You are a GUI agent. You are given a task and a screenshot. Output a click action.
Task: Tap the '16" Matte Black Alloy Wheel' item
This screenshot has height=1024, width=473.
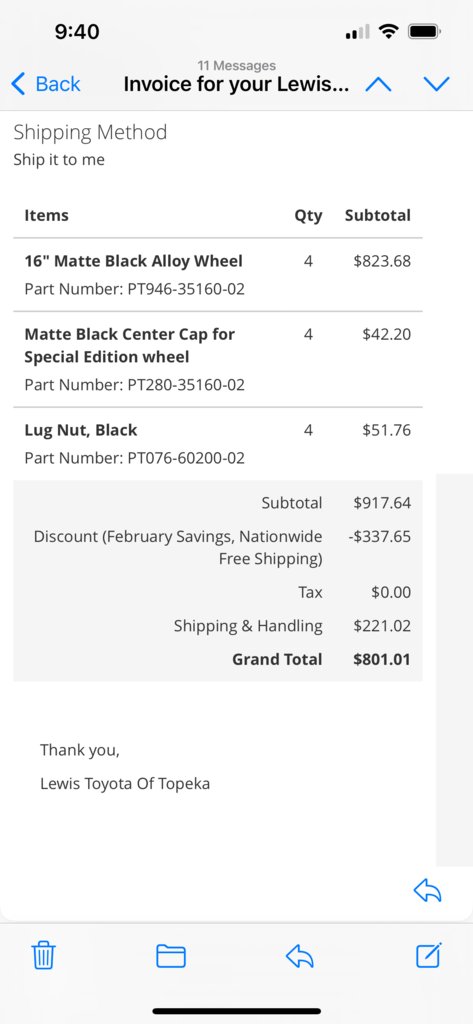[x=133, y=261]
